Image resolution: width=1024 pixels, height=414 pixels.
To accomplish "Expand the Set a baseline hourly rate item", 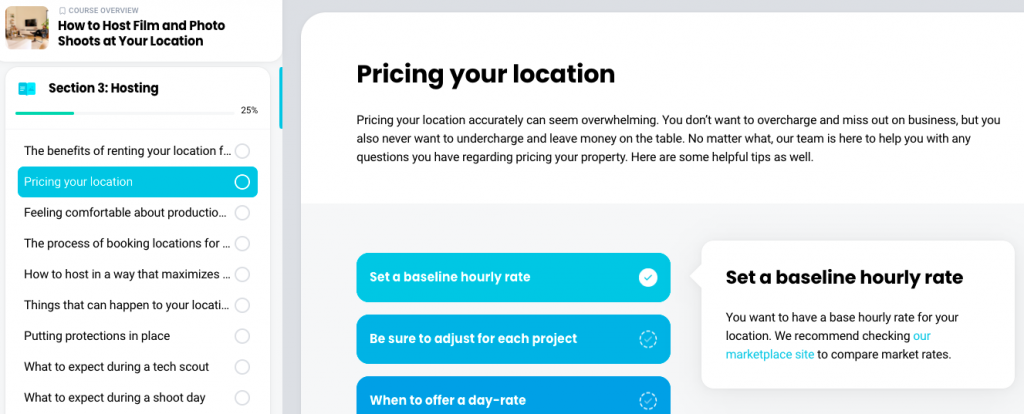I will point(513,278).
